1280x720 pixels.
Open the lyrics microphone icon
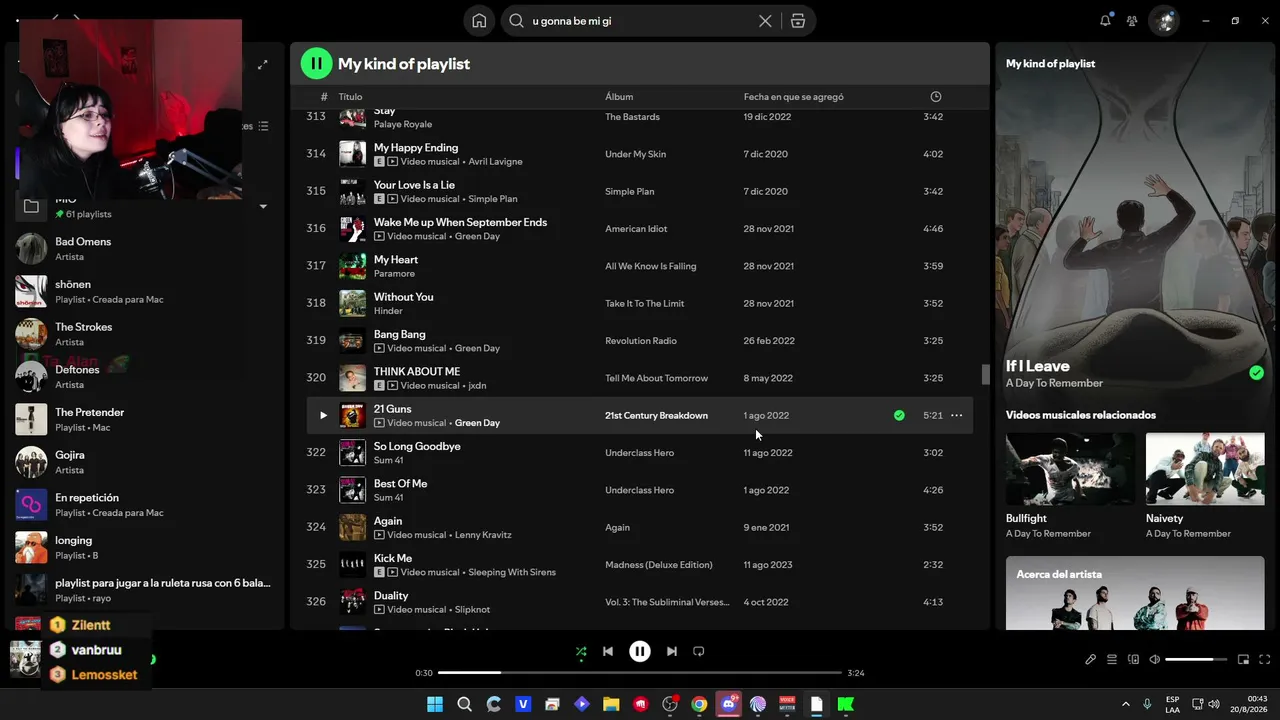[x=1090, y=660]
